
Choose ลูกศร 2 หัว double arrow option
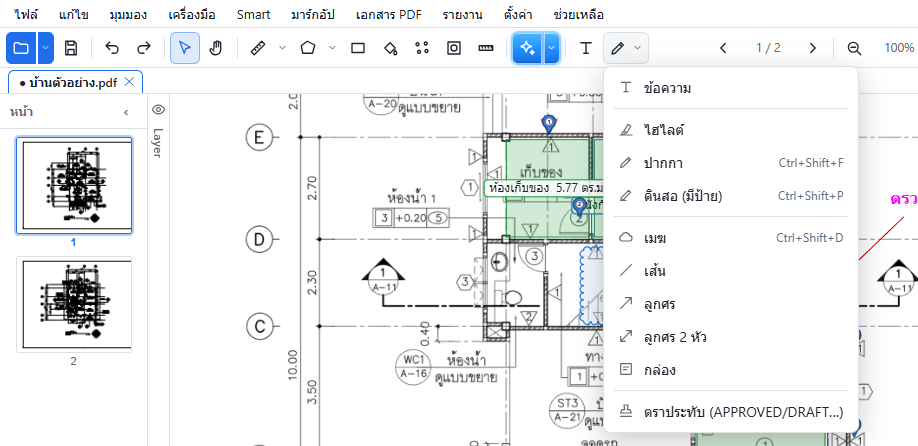click(x=731, y=337)
